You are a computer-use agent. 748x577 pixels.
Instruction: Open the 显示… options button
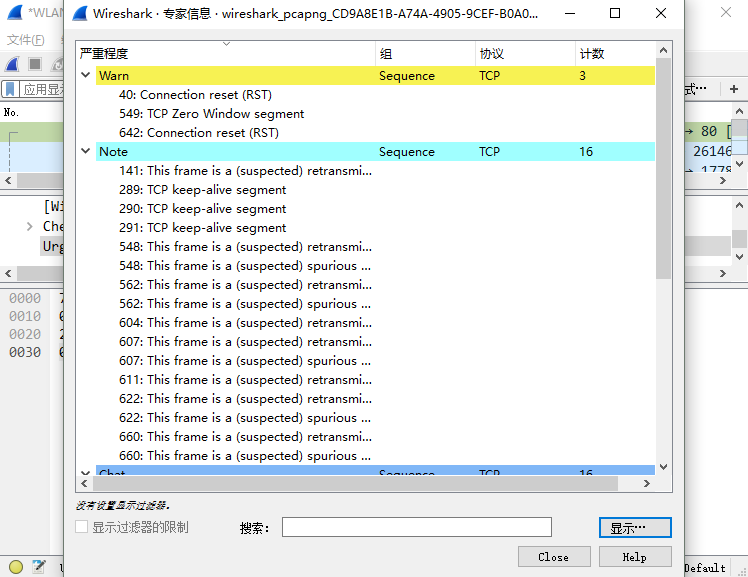click(x=635, y=527)
